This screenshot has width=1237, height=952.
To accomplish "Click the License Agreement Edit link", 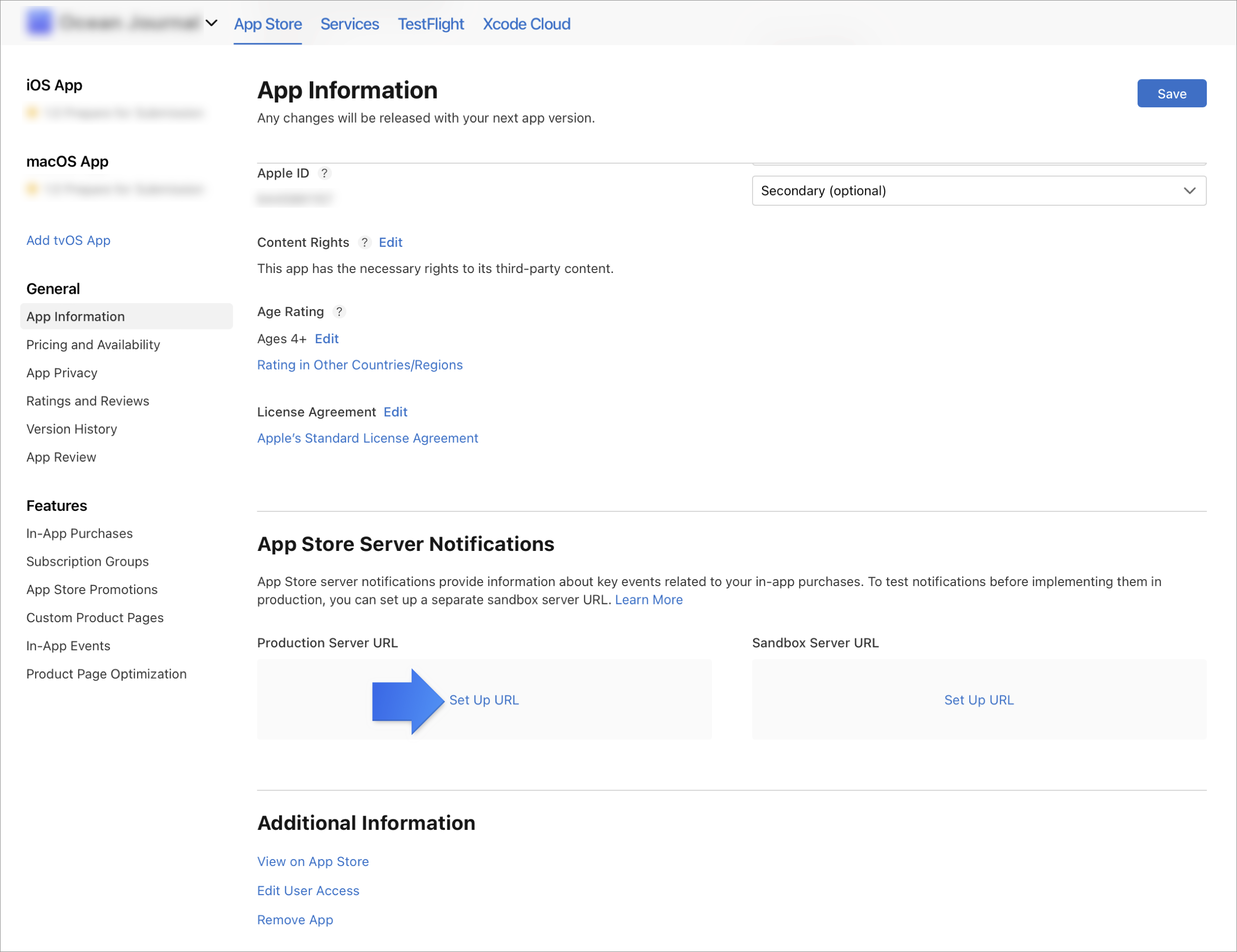I will point(395,411).
